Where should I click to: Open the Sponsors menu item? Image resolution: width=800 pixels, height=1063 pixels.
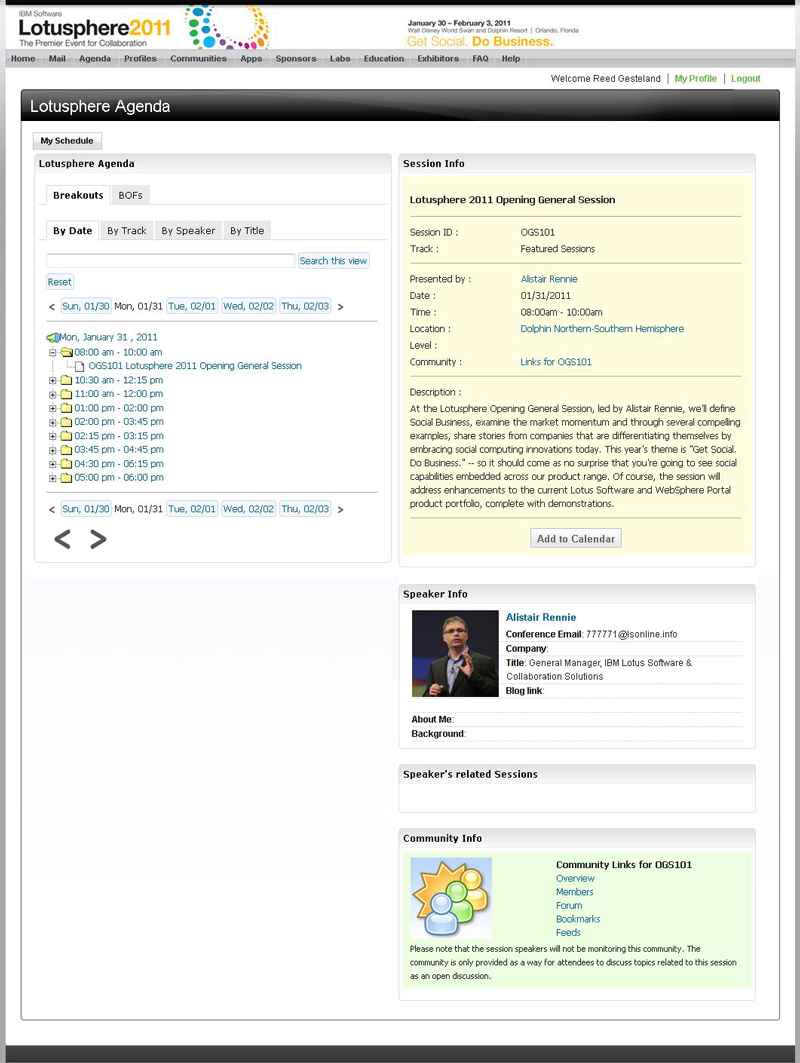(296, 58)
